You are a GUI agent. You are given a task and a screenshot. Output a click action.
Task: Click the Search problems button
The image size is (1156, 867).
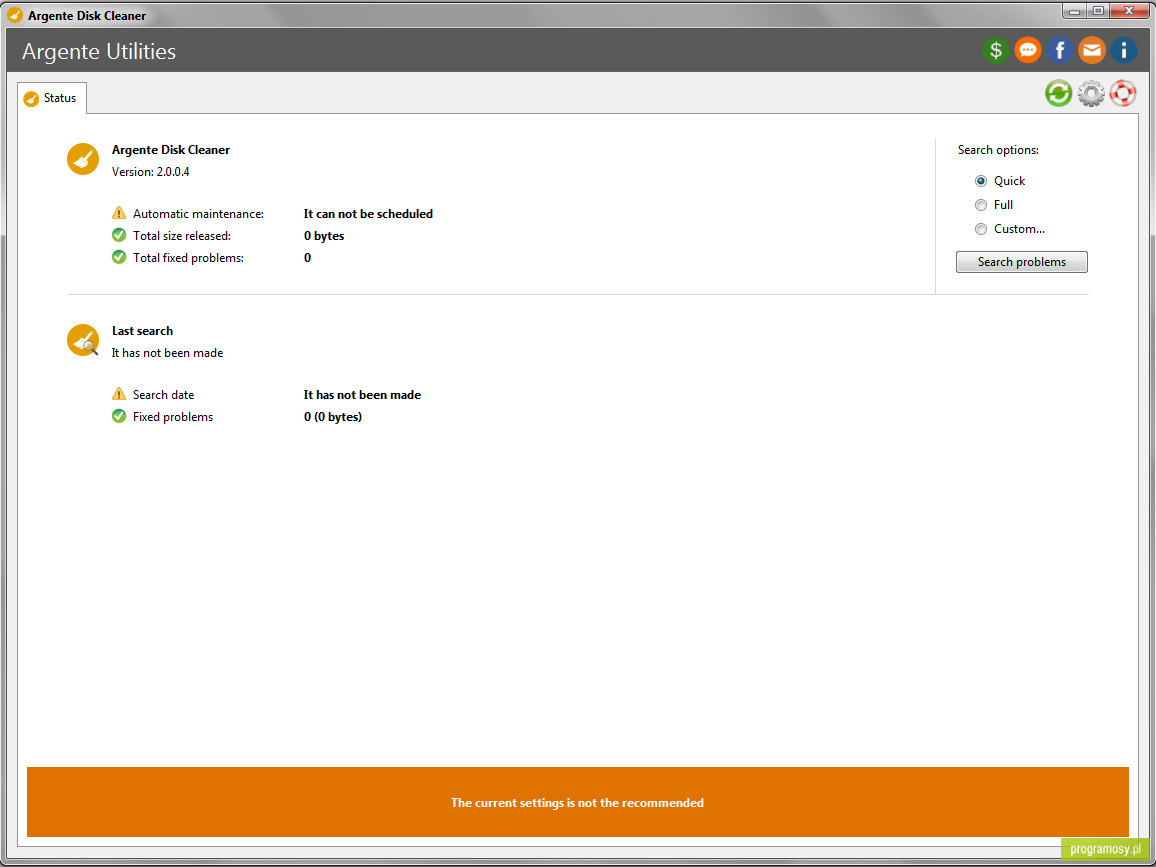point(1022,262)
